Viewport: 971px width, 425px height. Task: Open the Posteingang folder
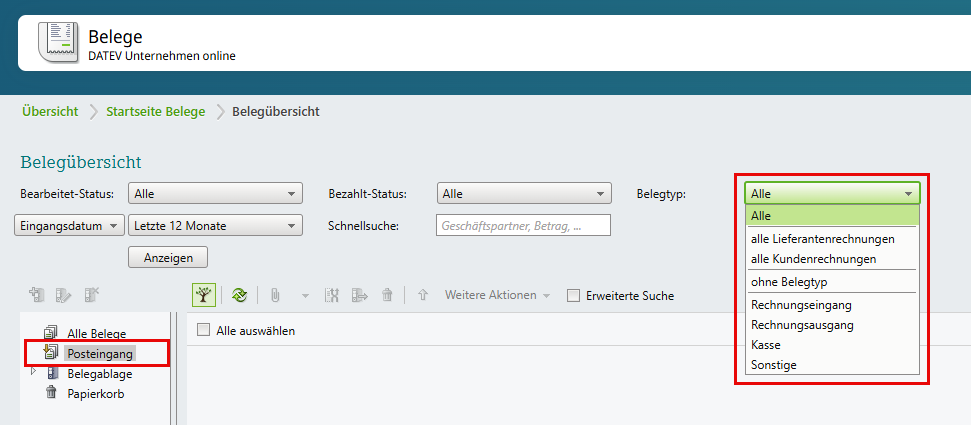tap(100, 353)
